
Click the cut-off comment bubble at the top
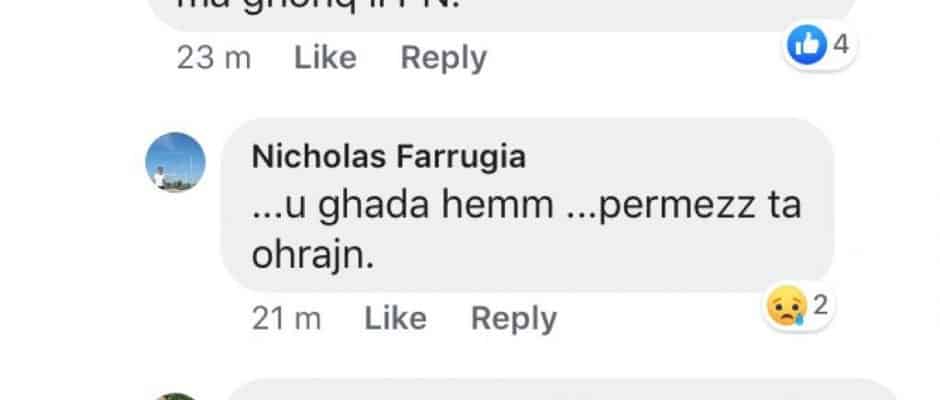coord(502,15)
